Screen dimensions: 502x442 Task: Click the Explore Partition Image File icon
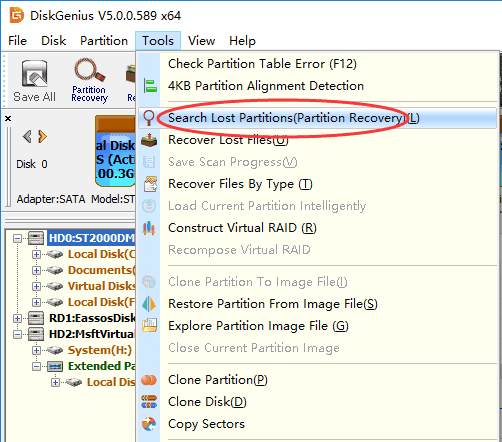(x=150, y=326)
